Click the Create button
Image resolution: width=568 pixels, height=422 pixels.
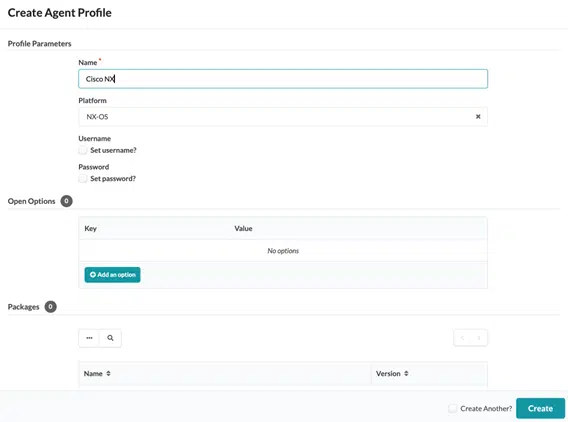coord(540,408)
